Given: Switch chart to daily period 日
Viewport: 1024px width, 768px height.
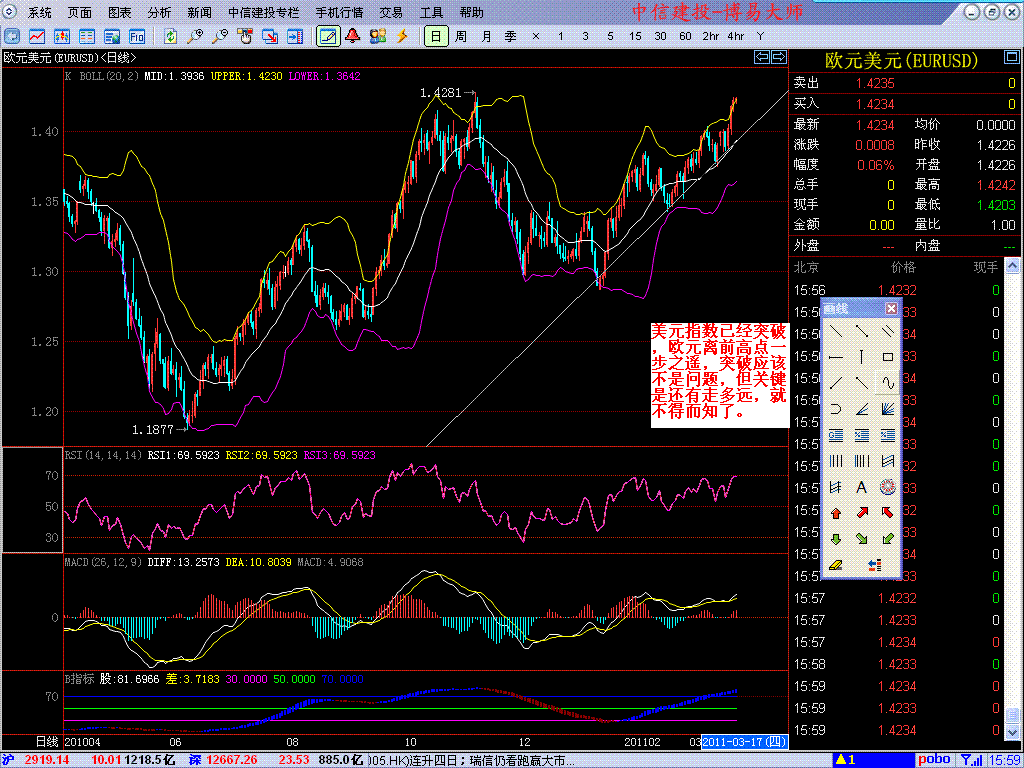Looking at the screenshot, I should pyautogui.click(x=435, y=36).
